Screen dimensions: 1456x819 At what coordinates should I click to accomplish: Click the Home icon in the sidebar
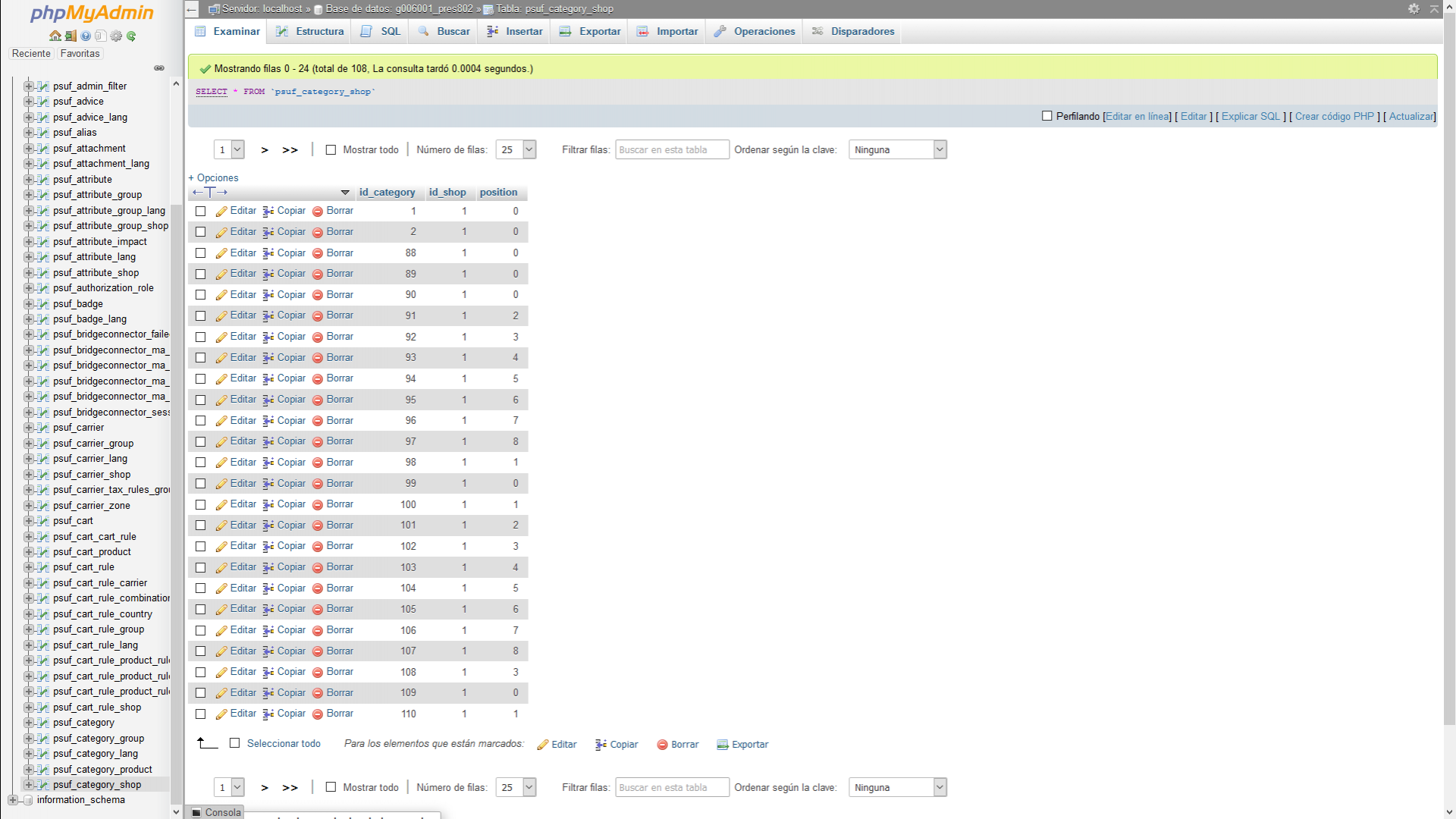(55, 36)
